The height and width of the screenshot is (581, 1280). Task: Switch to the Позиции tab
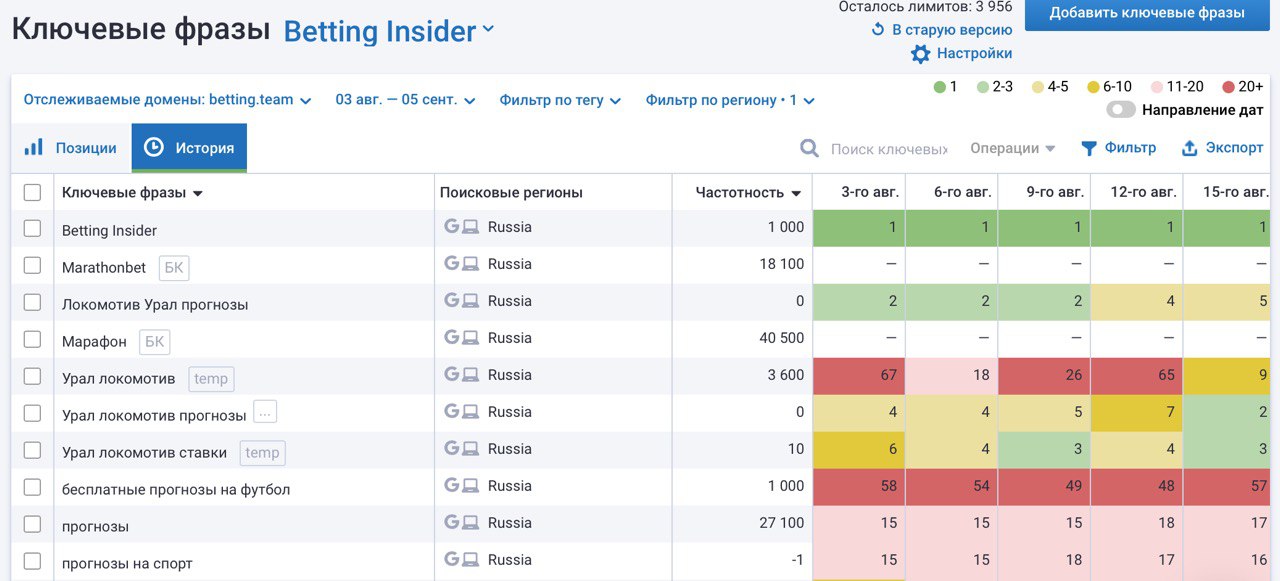(x=72, y=148)
